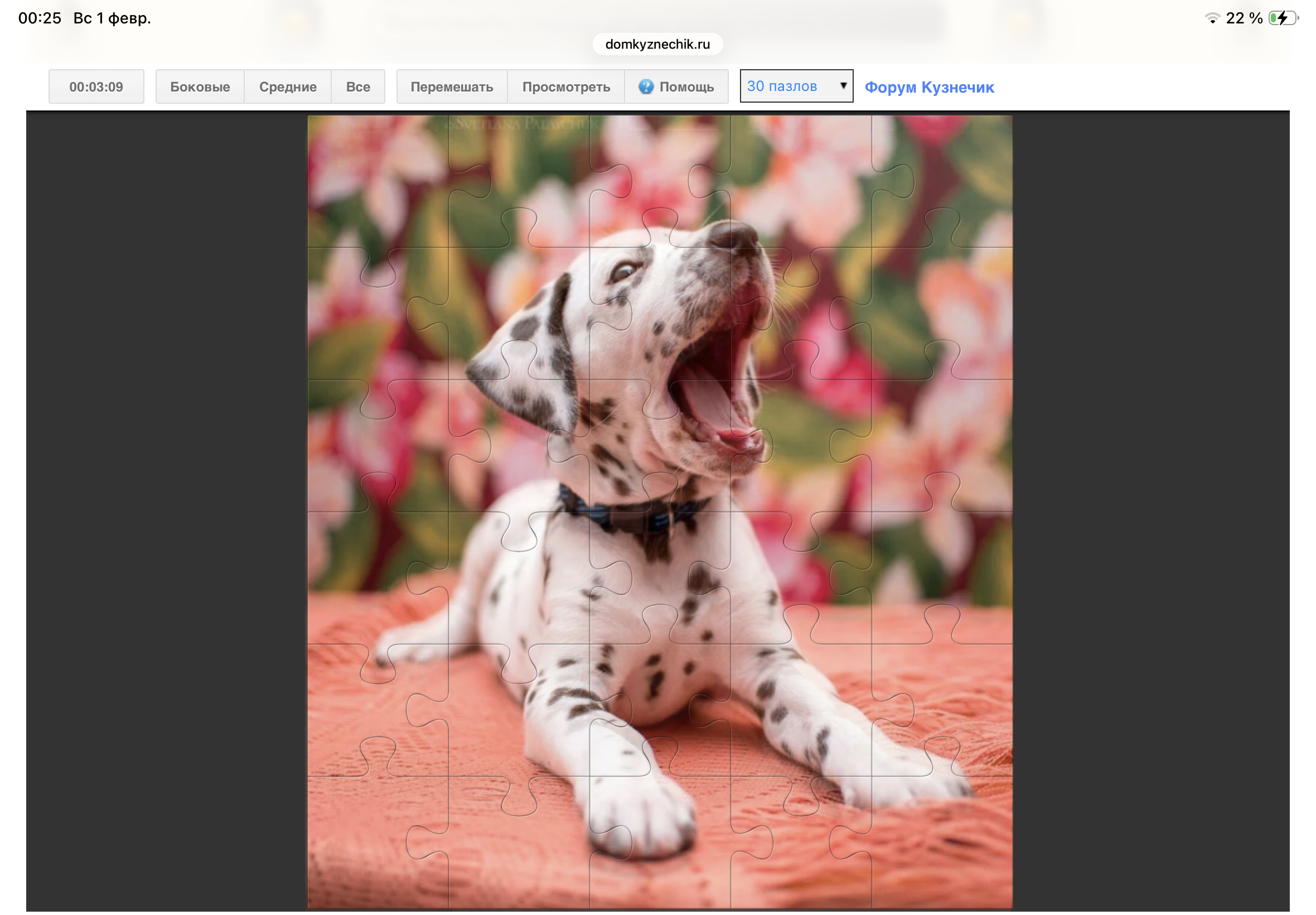The image size is (1316, 915).
Task: Click the dropdown arrow beside 30 пазлов
Action: tap(843, 85)
